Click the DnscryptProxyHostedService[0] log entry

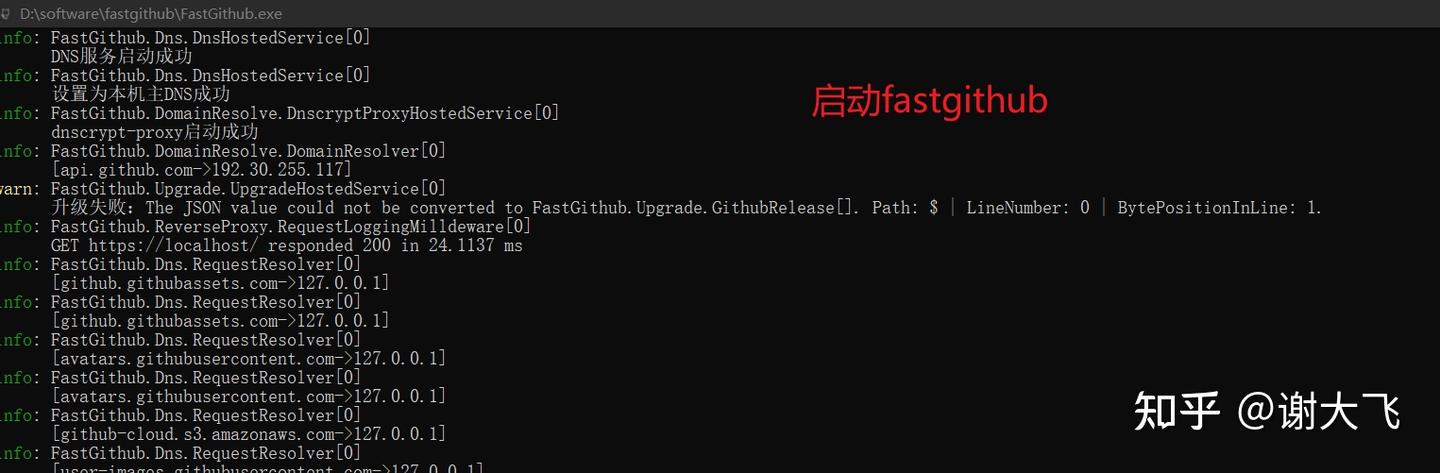coord(305,113)
